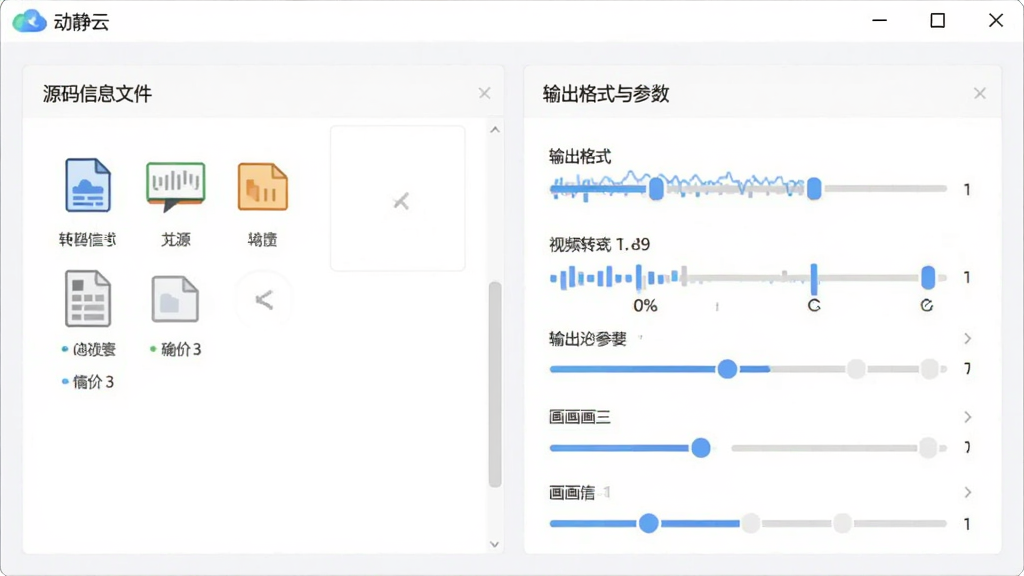Close the 源码信息文件 panel
The image size is (1024, 576).
click(484, 93)
